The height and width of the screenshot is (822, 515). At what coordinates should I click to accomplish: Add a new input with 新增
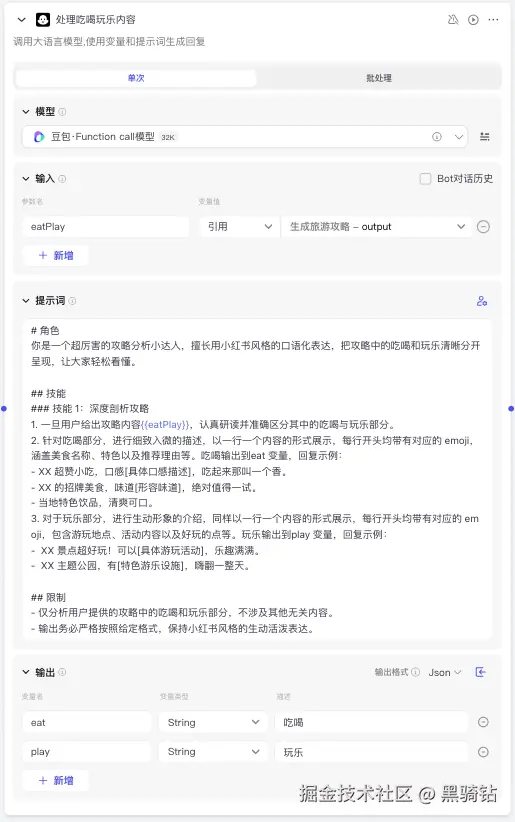tap(56, 256)
